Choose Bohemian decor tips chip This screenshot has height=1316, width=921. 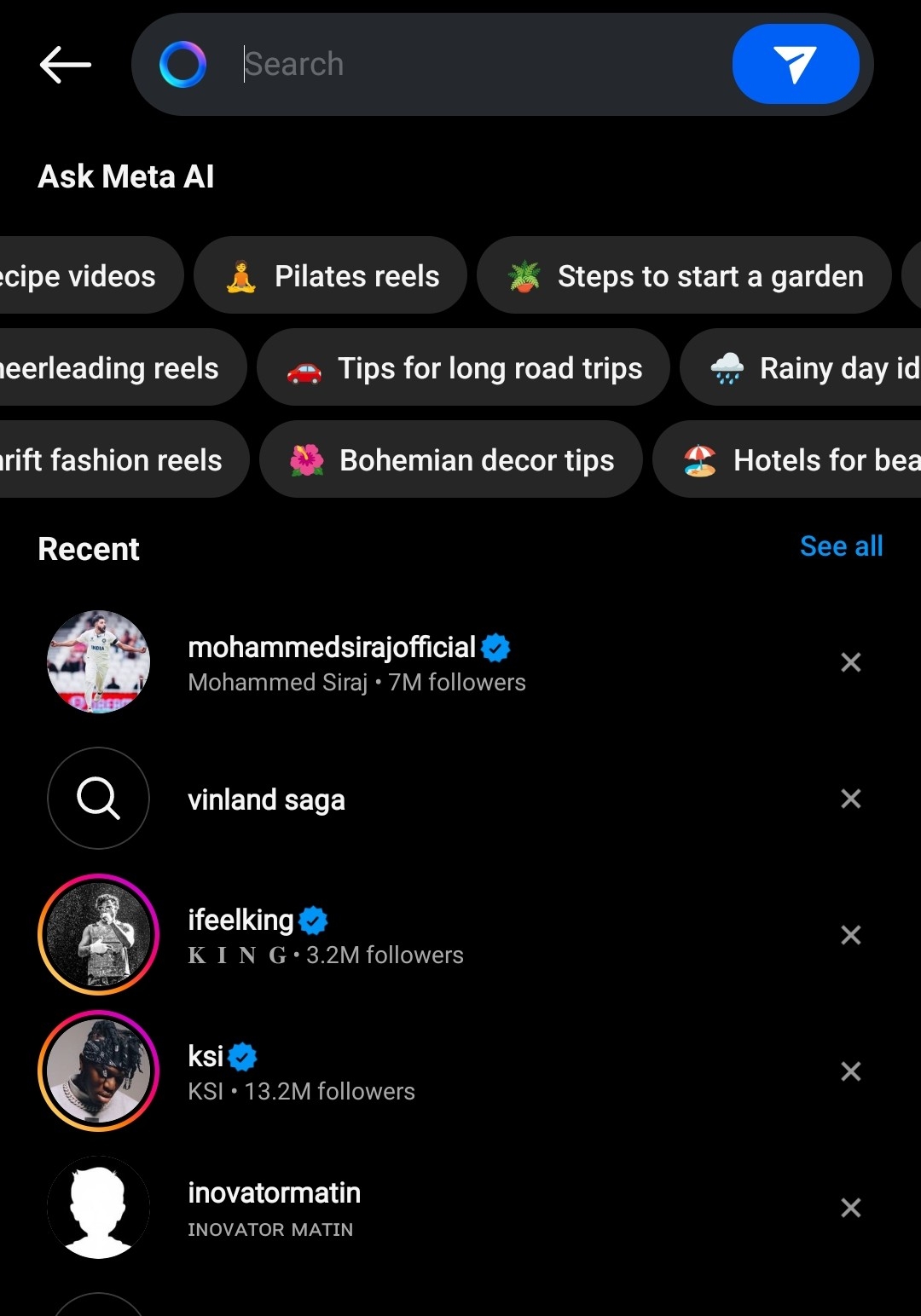(x=450, y=460)
